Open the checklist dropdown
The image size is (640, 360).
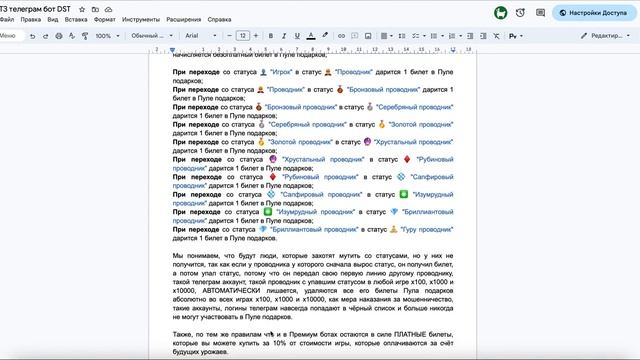418,36
